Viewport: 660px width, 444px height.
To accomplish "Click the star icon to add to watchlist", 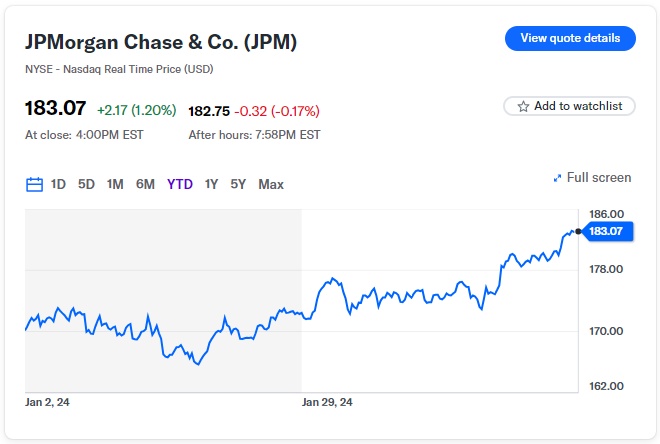I will pos(523,106).
